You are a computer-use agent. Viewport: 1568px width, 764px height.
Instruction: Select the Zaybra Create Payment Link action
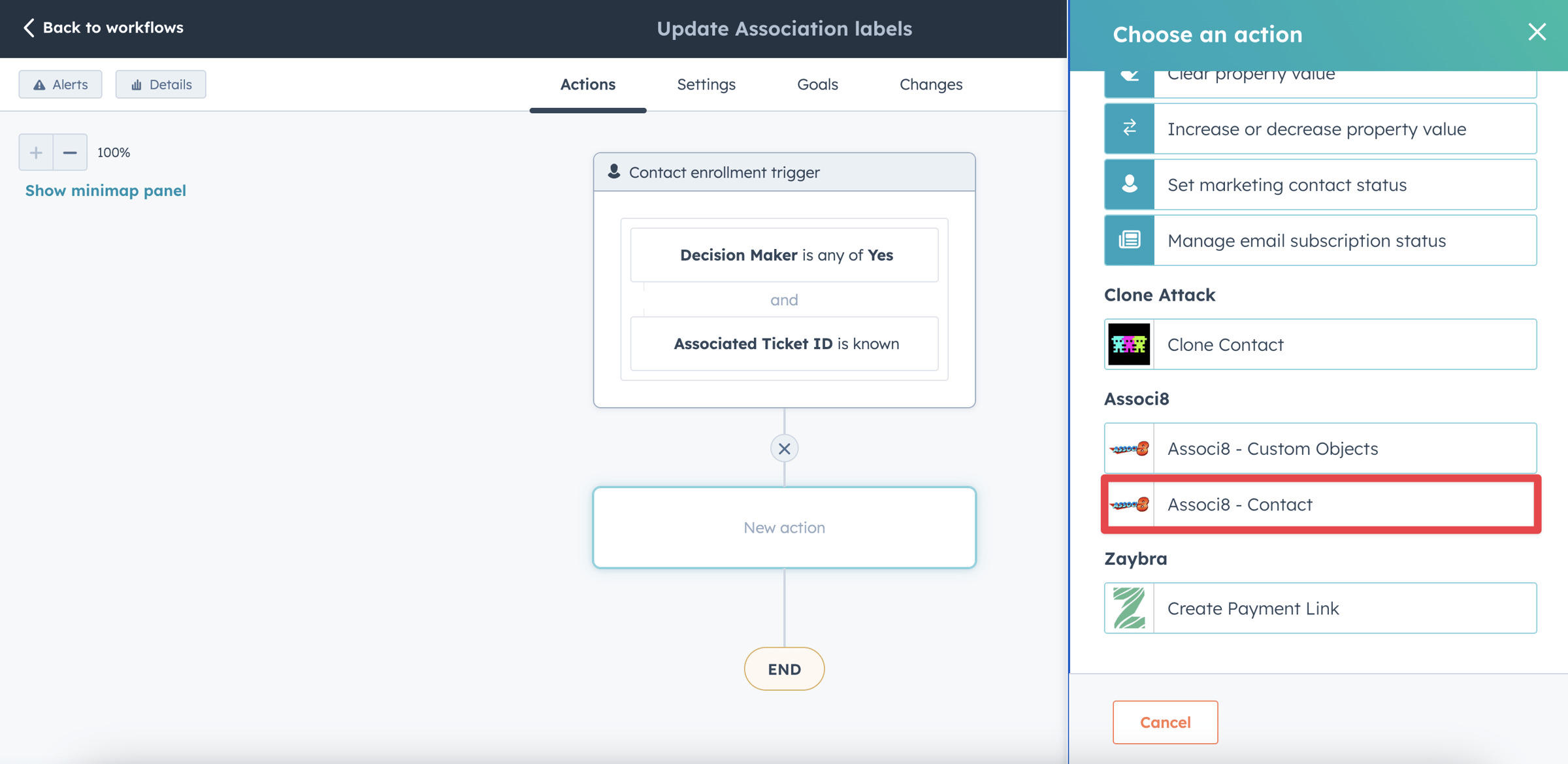click(1320, 608)
